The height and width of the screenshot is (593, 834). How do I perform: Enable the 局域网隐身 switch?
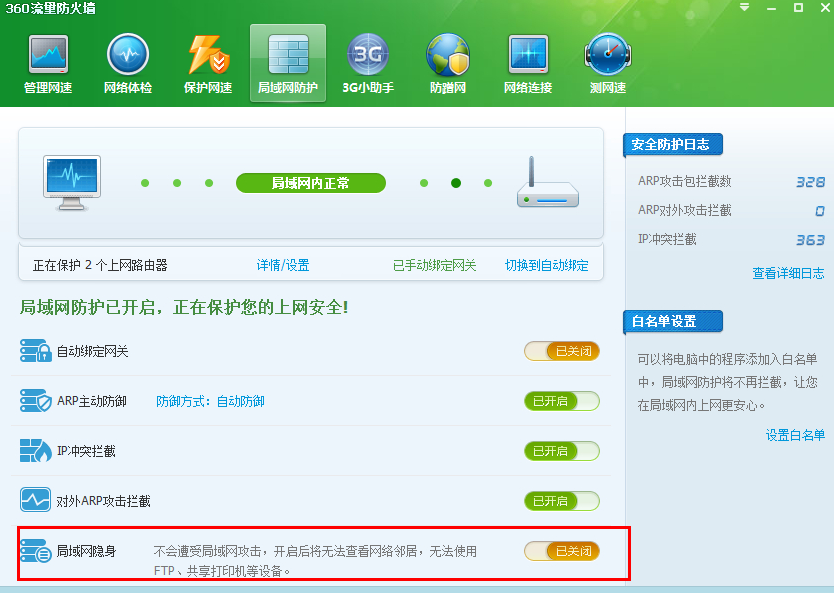pyautogui.click(x=562, y=551)
